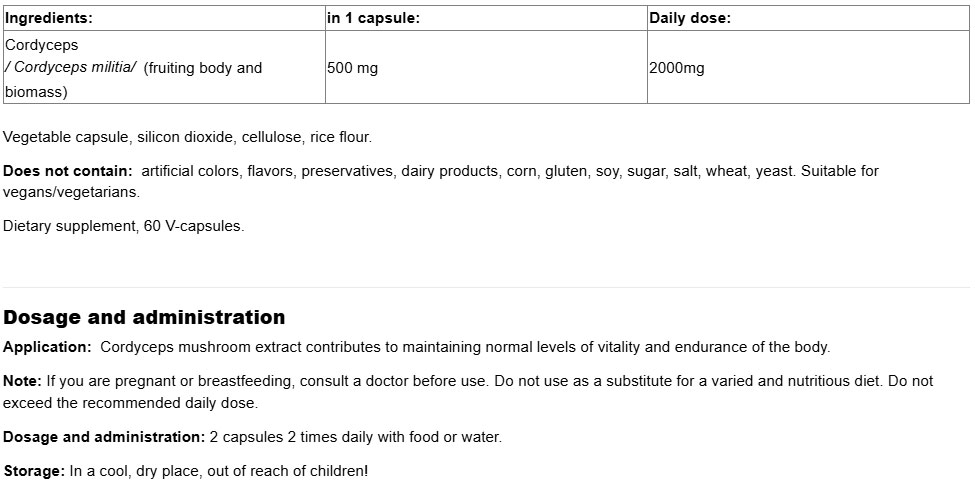This screenshot has width=975, height=481.
Task: Click the "Dietary supplement, 60 V-capsules." line
Action: (124, 226)
